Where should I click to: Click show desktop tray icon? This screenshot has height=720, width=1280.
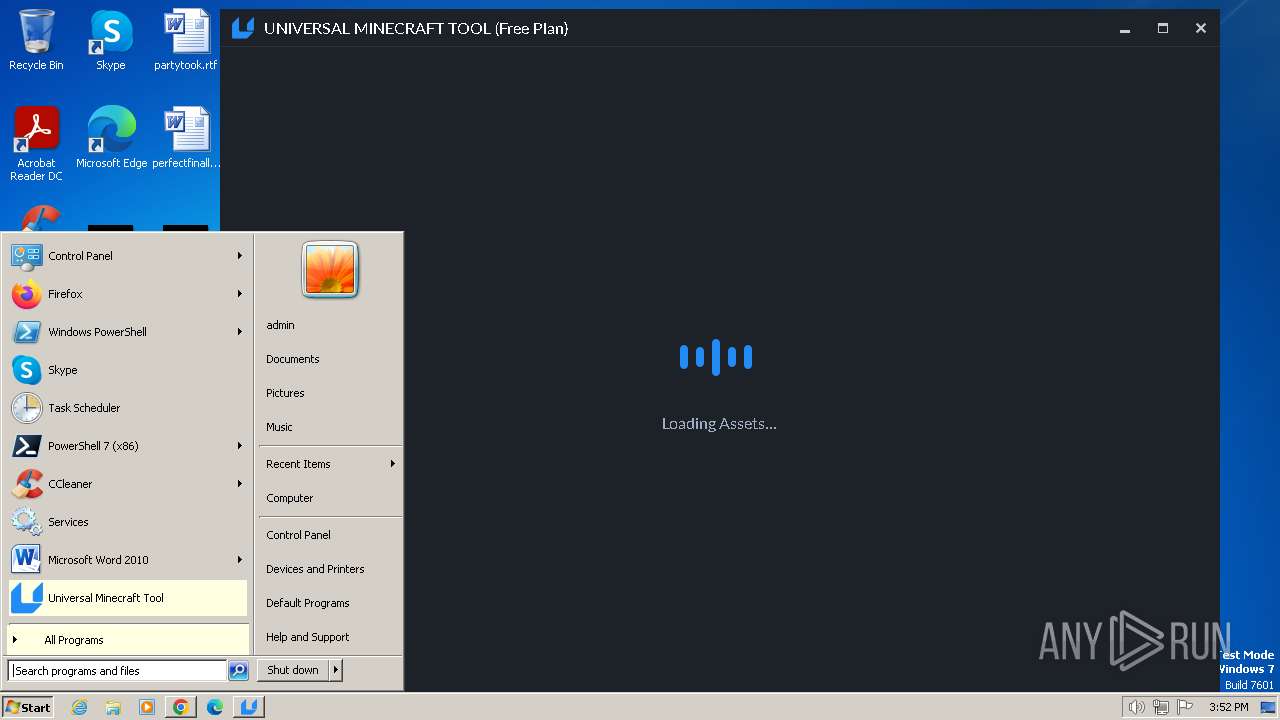(1268, 707)
